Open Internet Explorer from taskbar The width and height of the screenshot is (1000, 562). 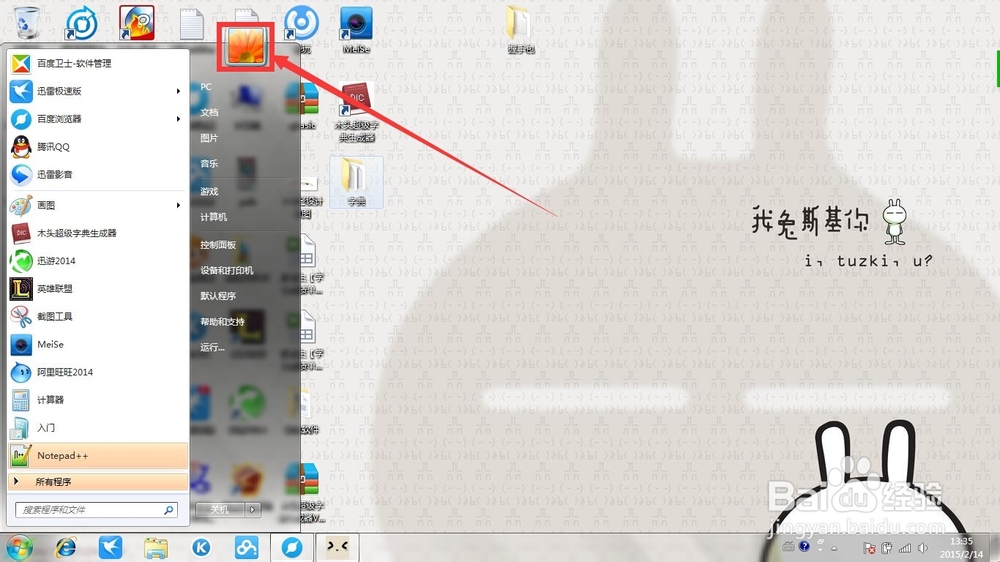click(x=66, y=547)
